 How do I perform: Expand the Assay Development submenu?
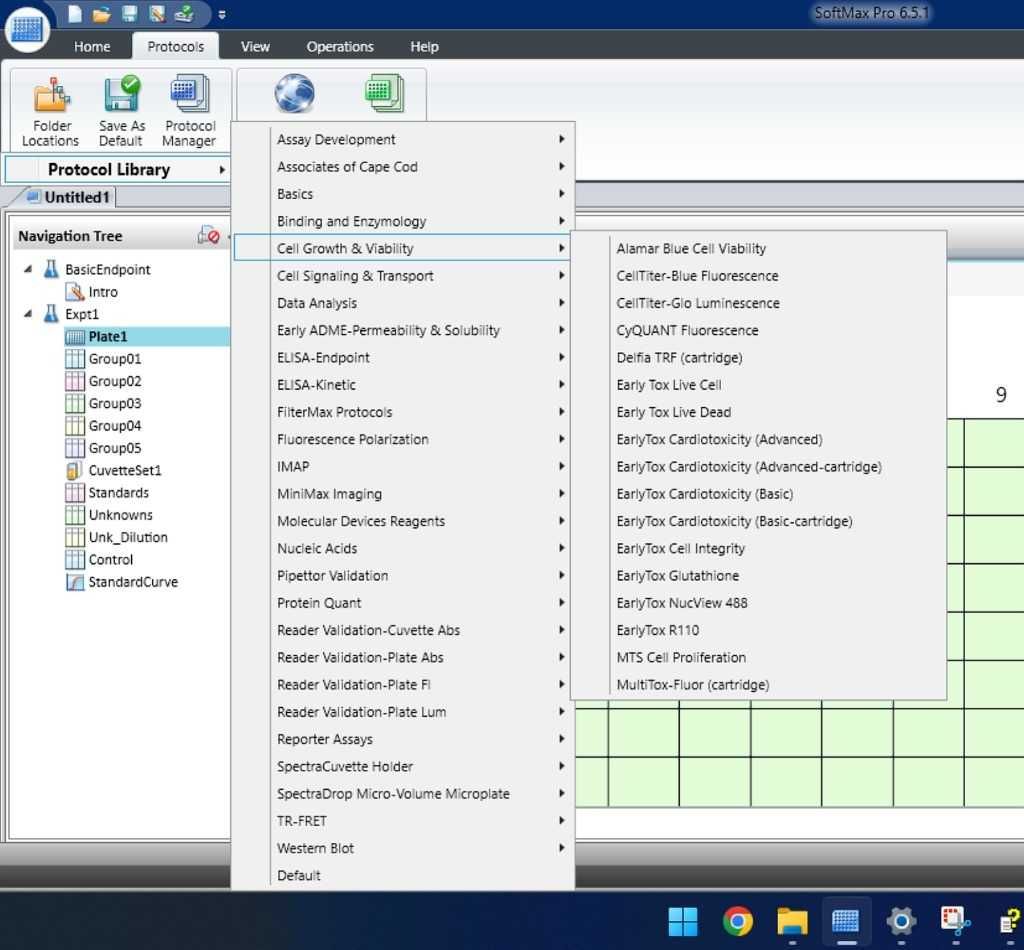[x=404, y=139]
